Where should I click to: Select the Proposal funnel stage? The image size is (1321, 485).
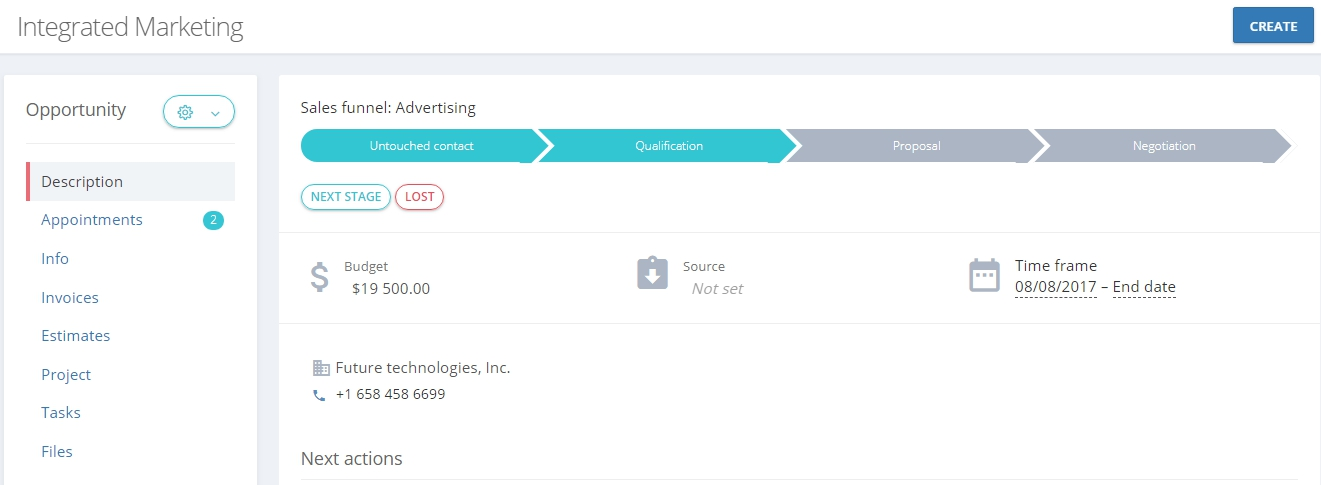[x=917, y=146]
